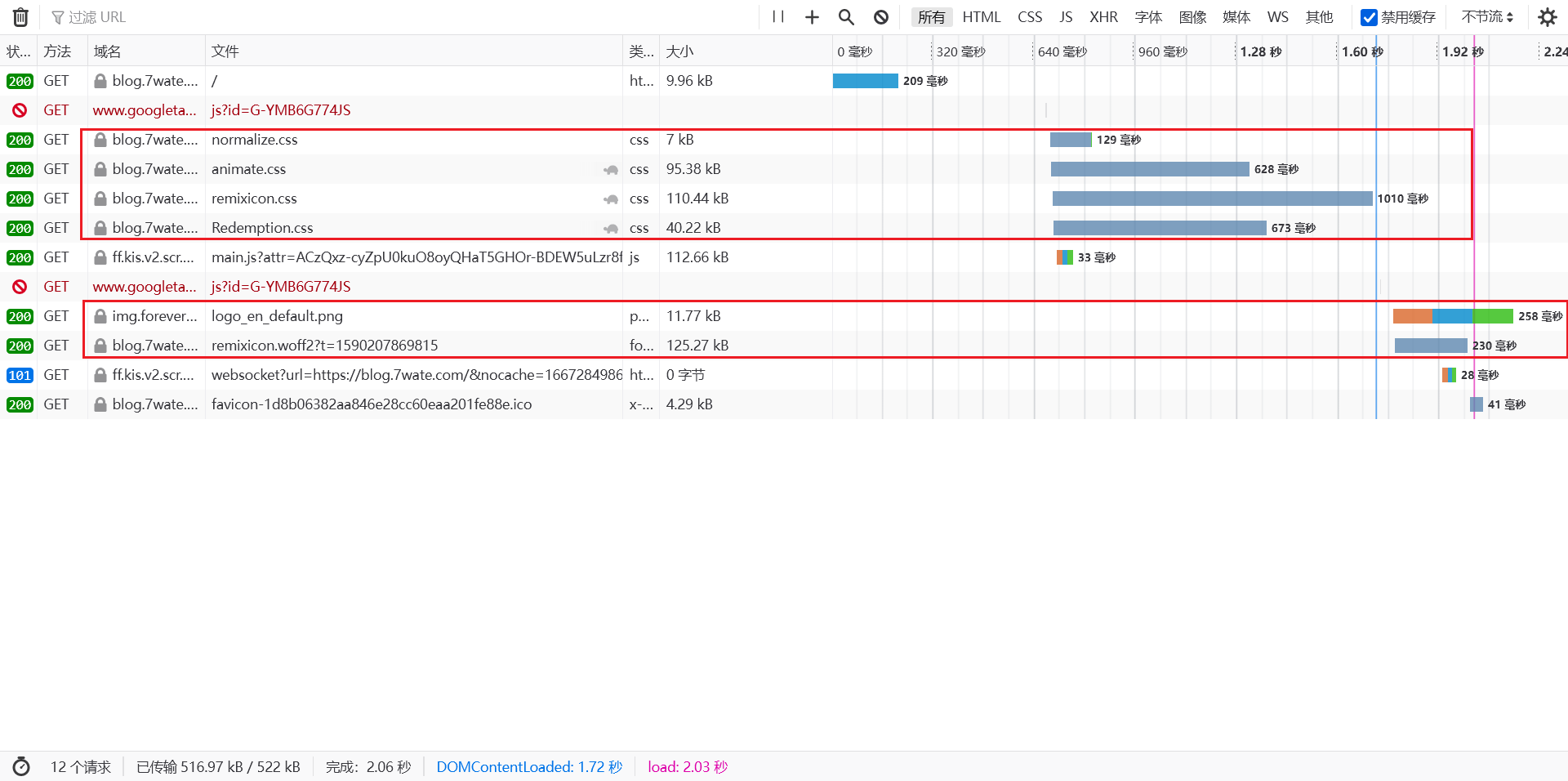
Task: Pause network recording
Action: (x=777, y=17)
